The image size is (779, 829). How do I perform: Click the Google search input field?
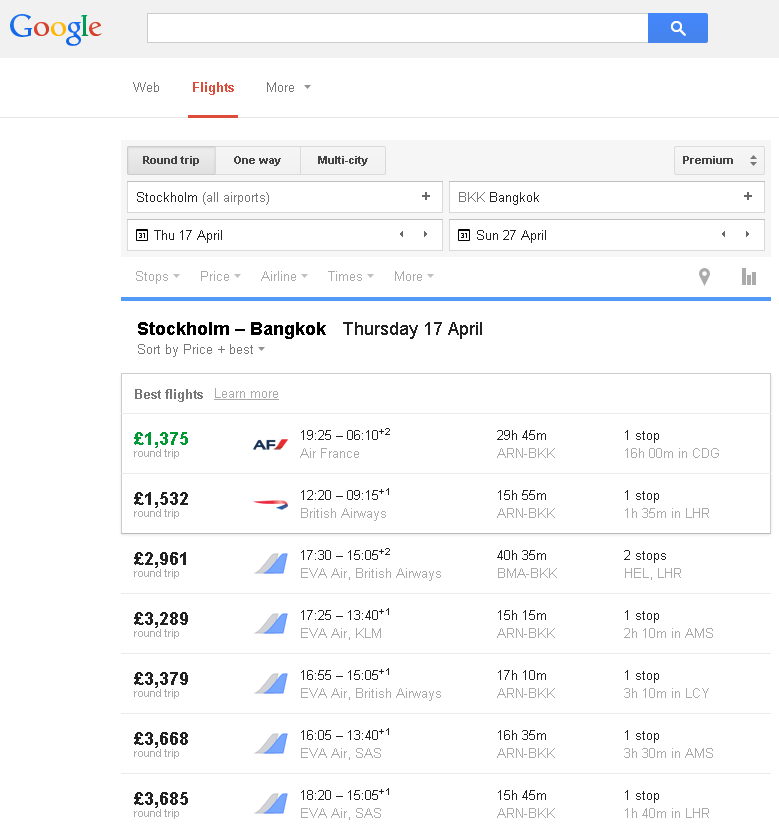click(397, 28)
